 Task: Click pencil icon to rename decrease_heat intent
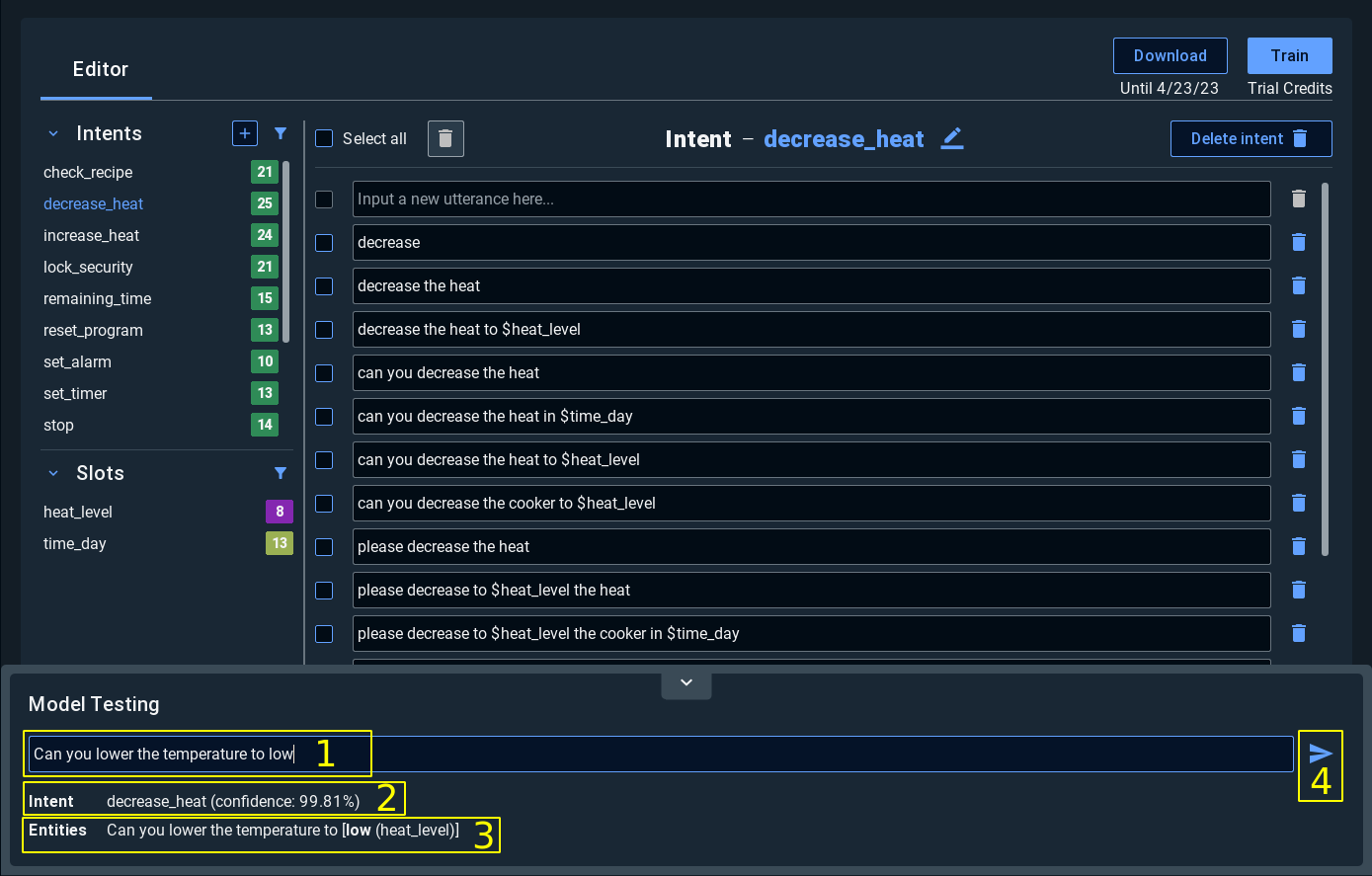pyautogui.click(x=951, y=139)
